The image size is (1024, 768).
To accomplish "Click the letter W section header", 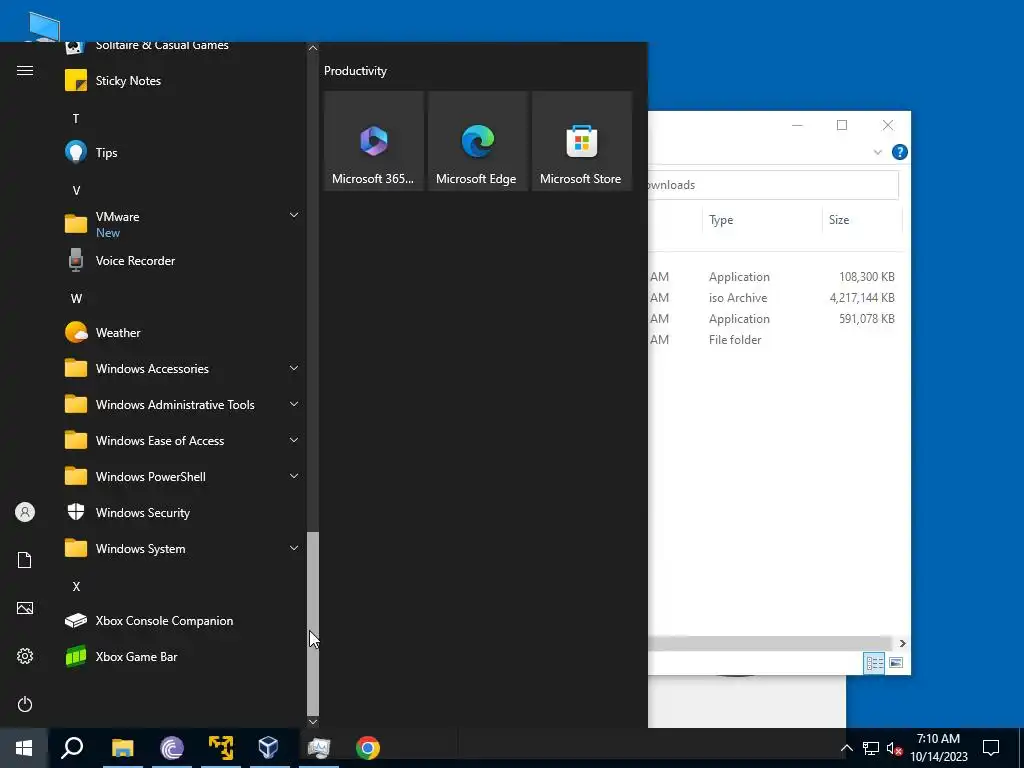I will click(76, 298).
